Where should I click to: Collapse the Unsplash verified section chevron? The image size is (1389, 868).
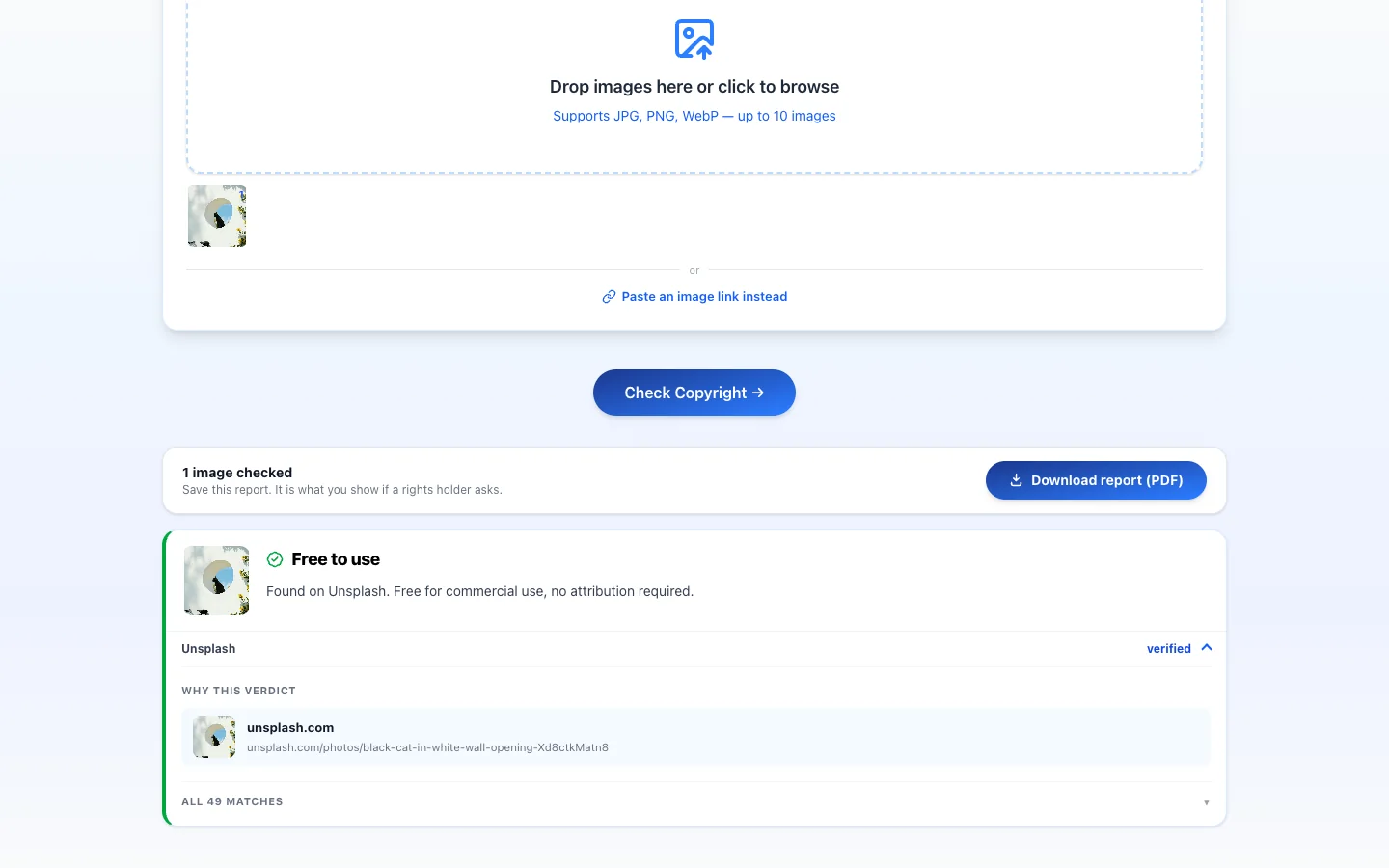tap(1207, 648)
